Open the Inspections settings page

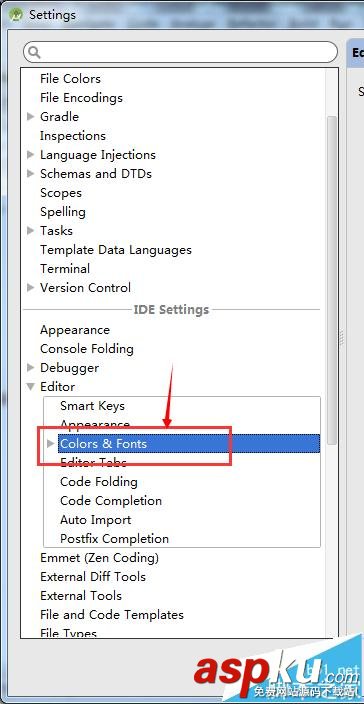coord(73,136)
